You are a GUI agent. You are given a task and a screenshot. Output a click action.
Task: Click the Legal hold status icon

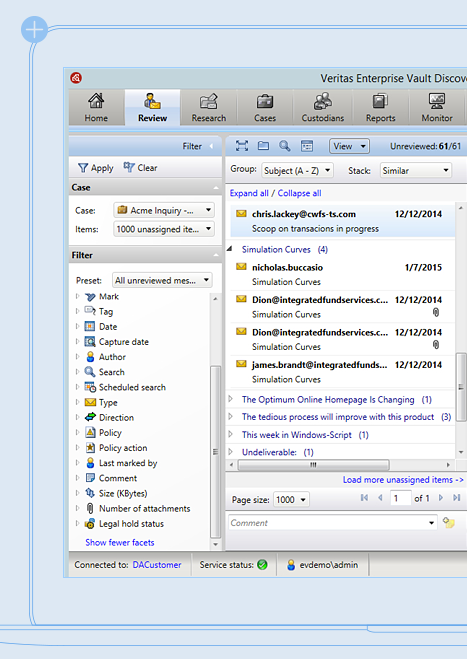coord(90,524)
